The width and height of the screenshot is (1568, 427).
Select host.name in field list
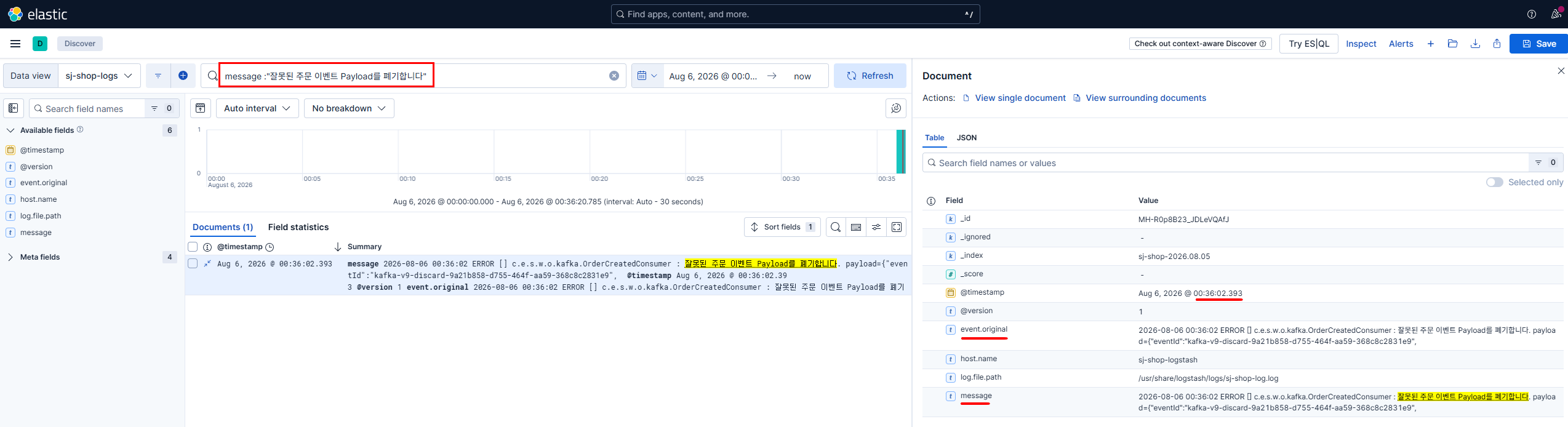[x=38, y=199]
